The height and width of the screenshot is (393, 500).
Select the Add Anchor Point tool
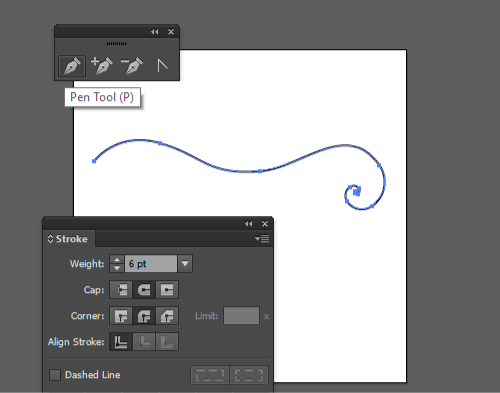[x=102, y=65]
